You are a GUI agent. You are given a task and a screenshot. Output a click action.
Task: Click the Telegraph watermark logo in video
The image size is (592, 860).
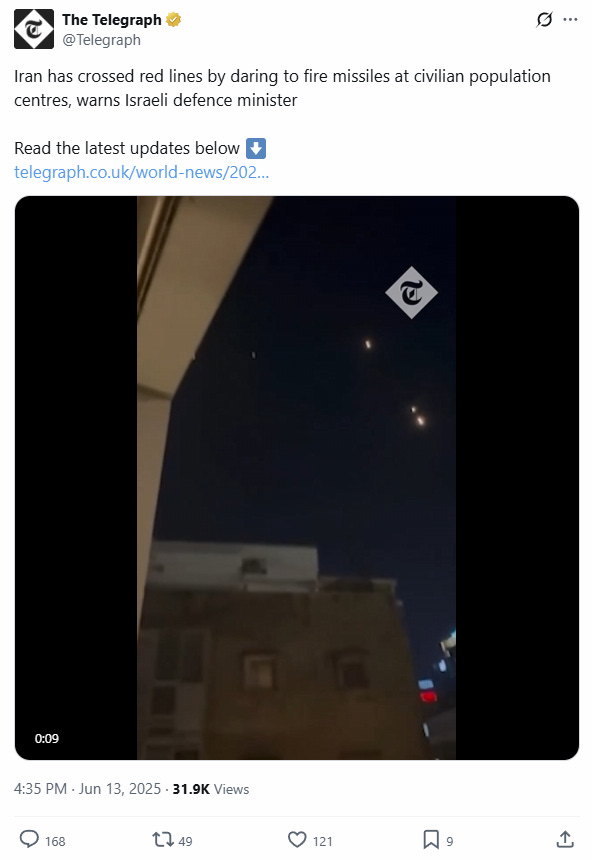click(x=411, y=292)
